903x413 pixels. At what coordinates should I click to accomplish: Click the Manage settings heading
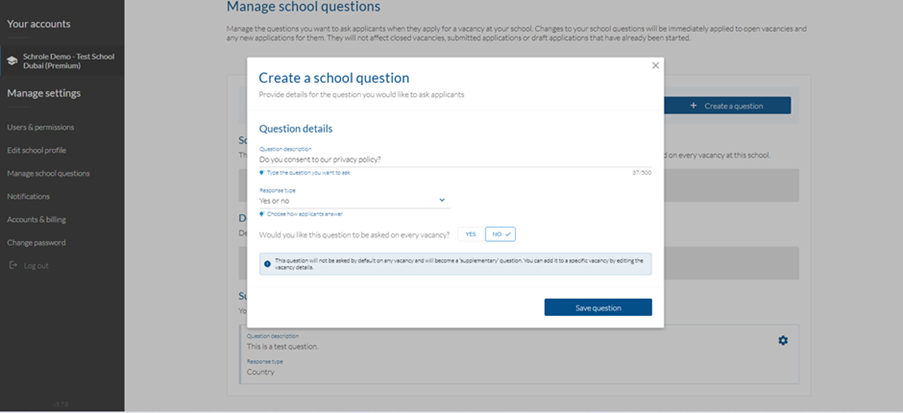[44, 93]
